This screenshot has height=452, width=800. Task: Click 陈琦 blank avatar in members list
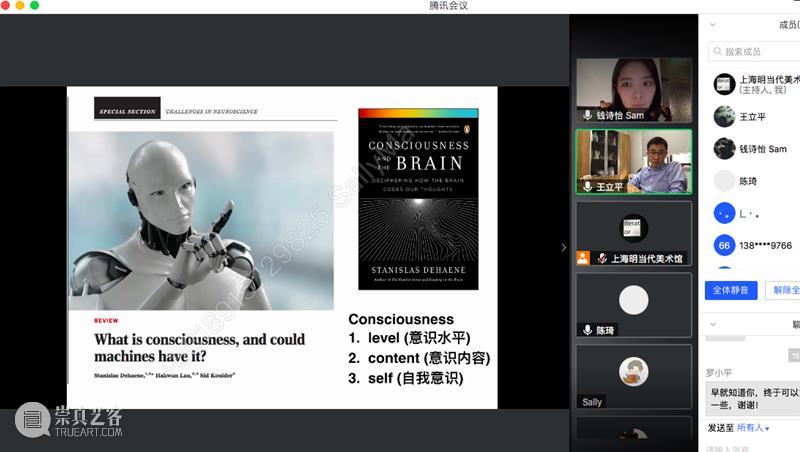(724, 181)
